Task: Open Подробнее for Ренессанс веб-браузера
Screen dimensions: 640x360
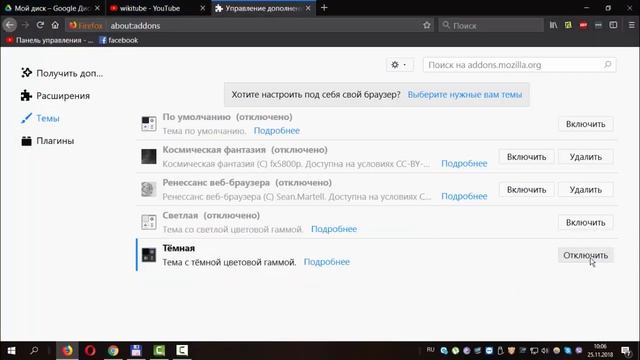Action: [464, 196]
